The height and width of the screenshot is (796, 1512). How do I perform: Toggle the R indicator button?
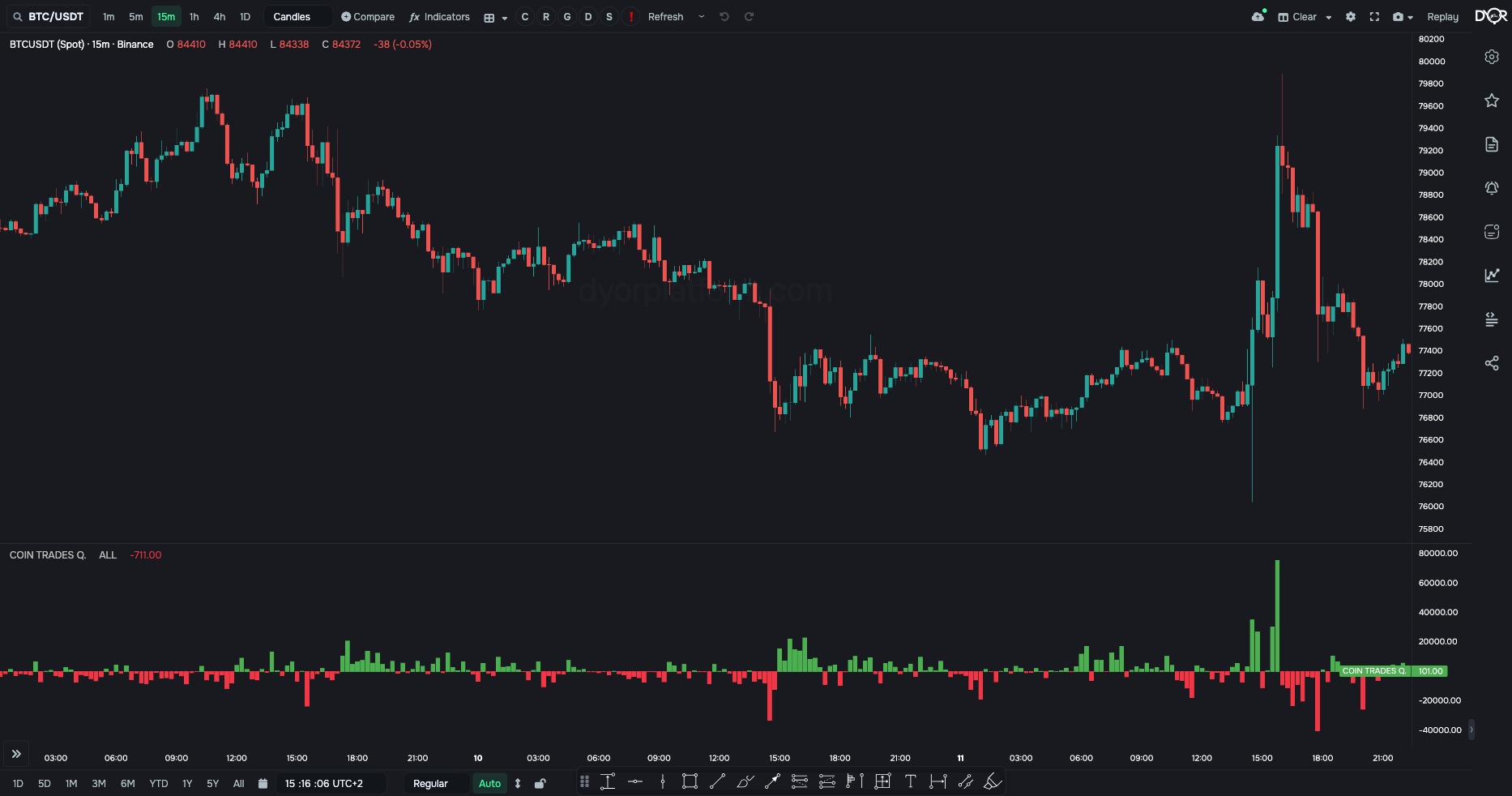[546, 17]
